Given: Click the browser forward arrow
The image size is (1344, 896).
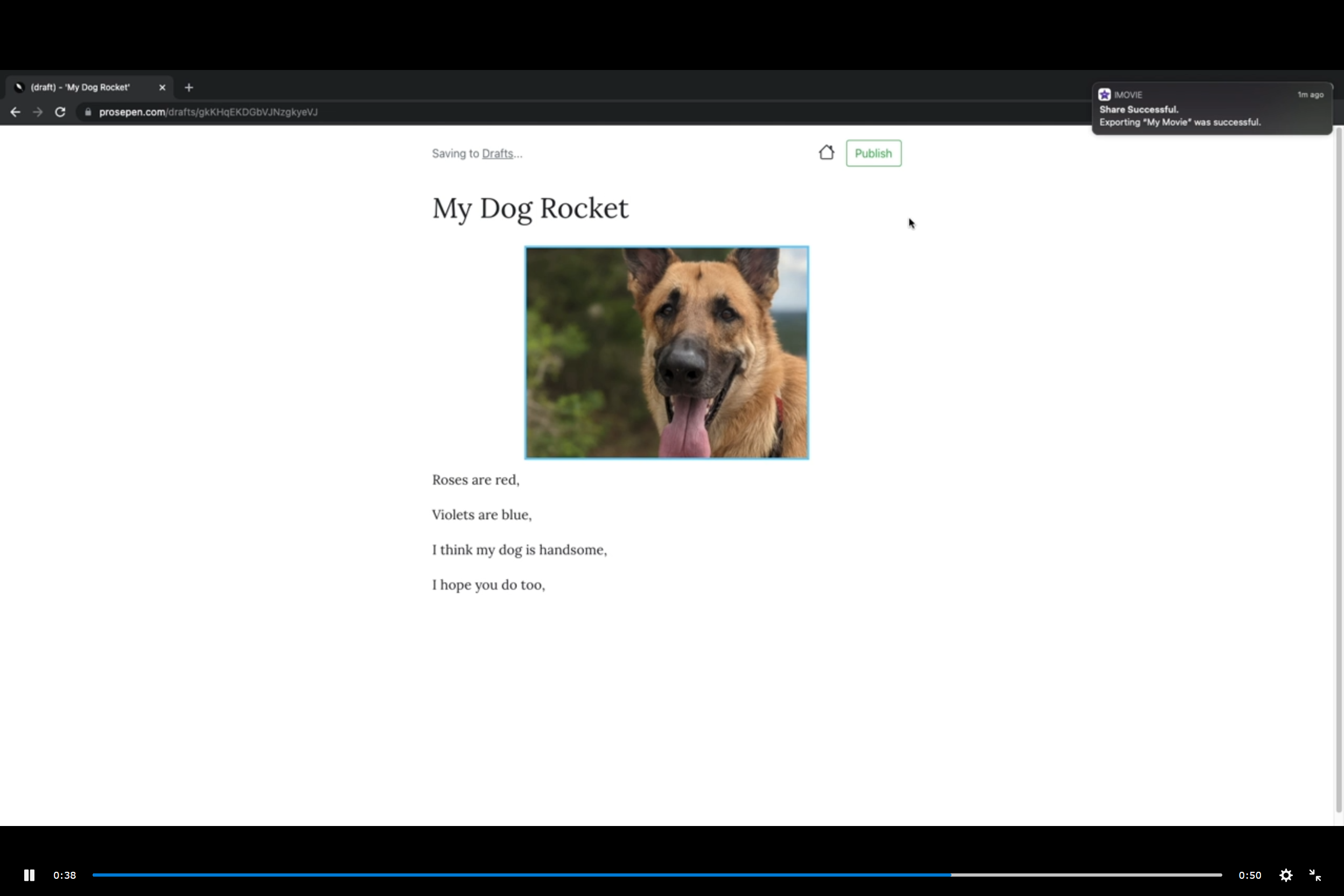Looking at the screenshot, I should (38, 112).
